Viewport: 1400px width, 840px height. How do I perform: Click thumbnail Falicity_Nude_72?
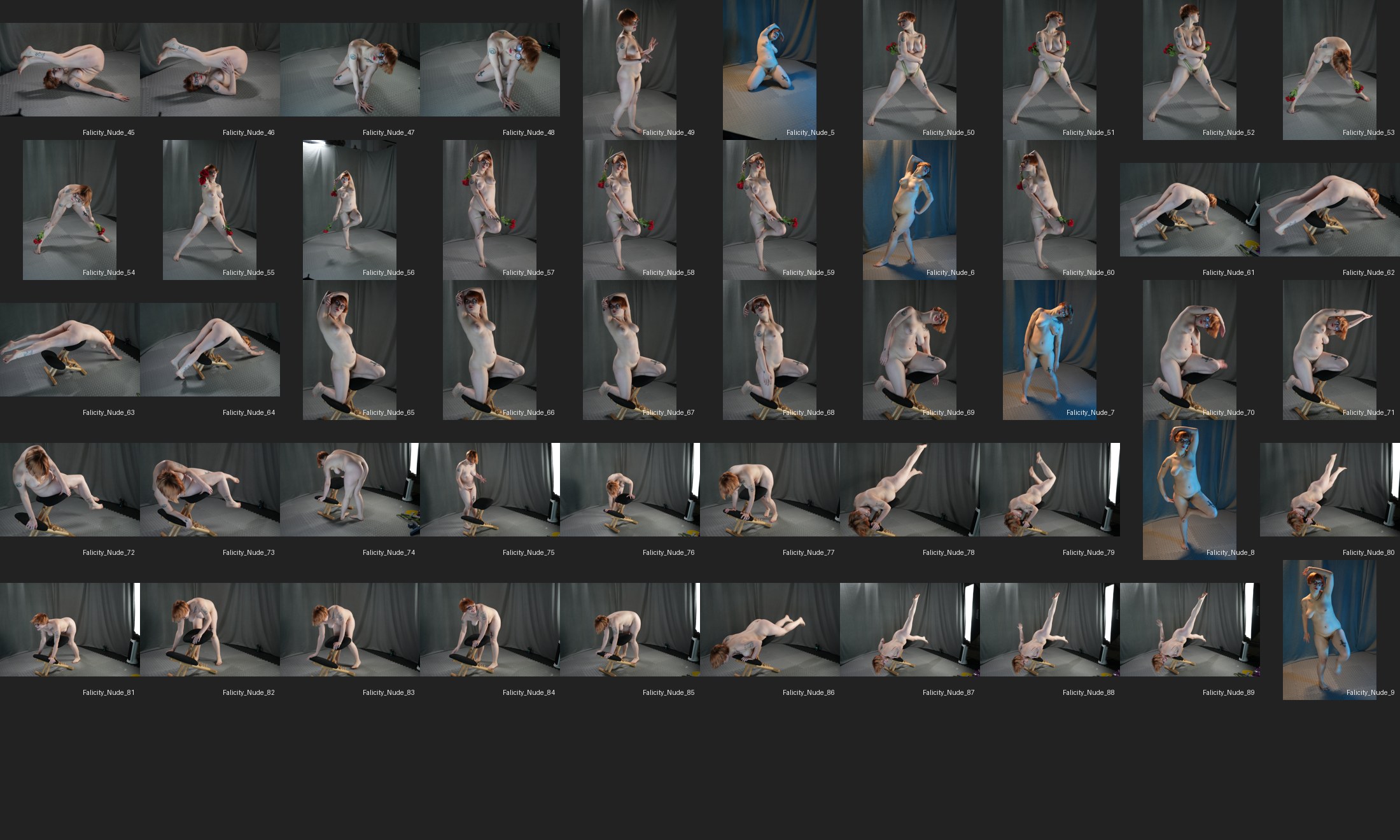pos(70,490)
